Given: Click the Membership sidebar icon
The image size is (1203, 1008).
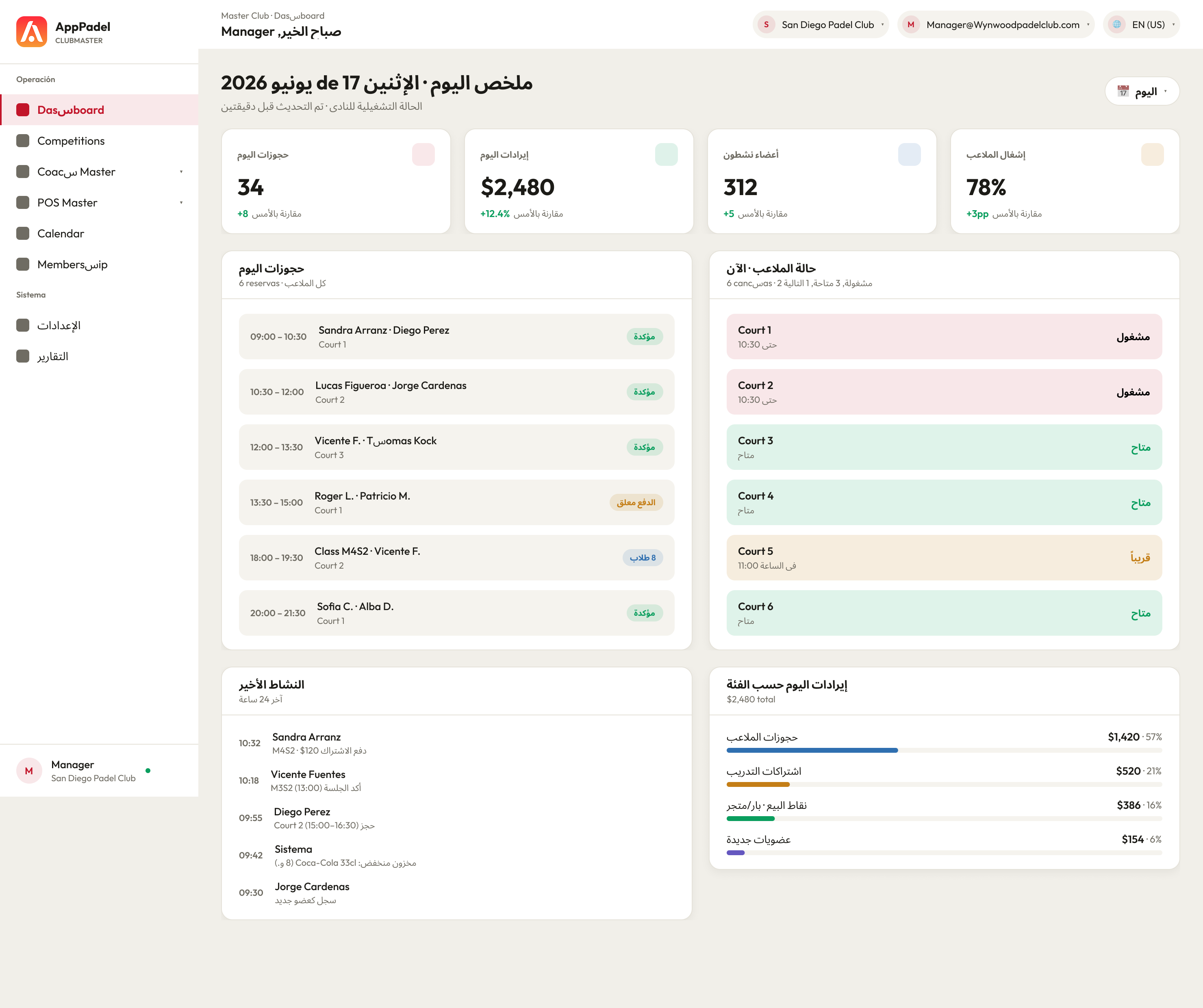Looking at the screenshot, I should [x=23, y=264].
